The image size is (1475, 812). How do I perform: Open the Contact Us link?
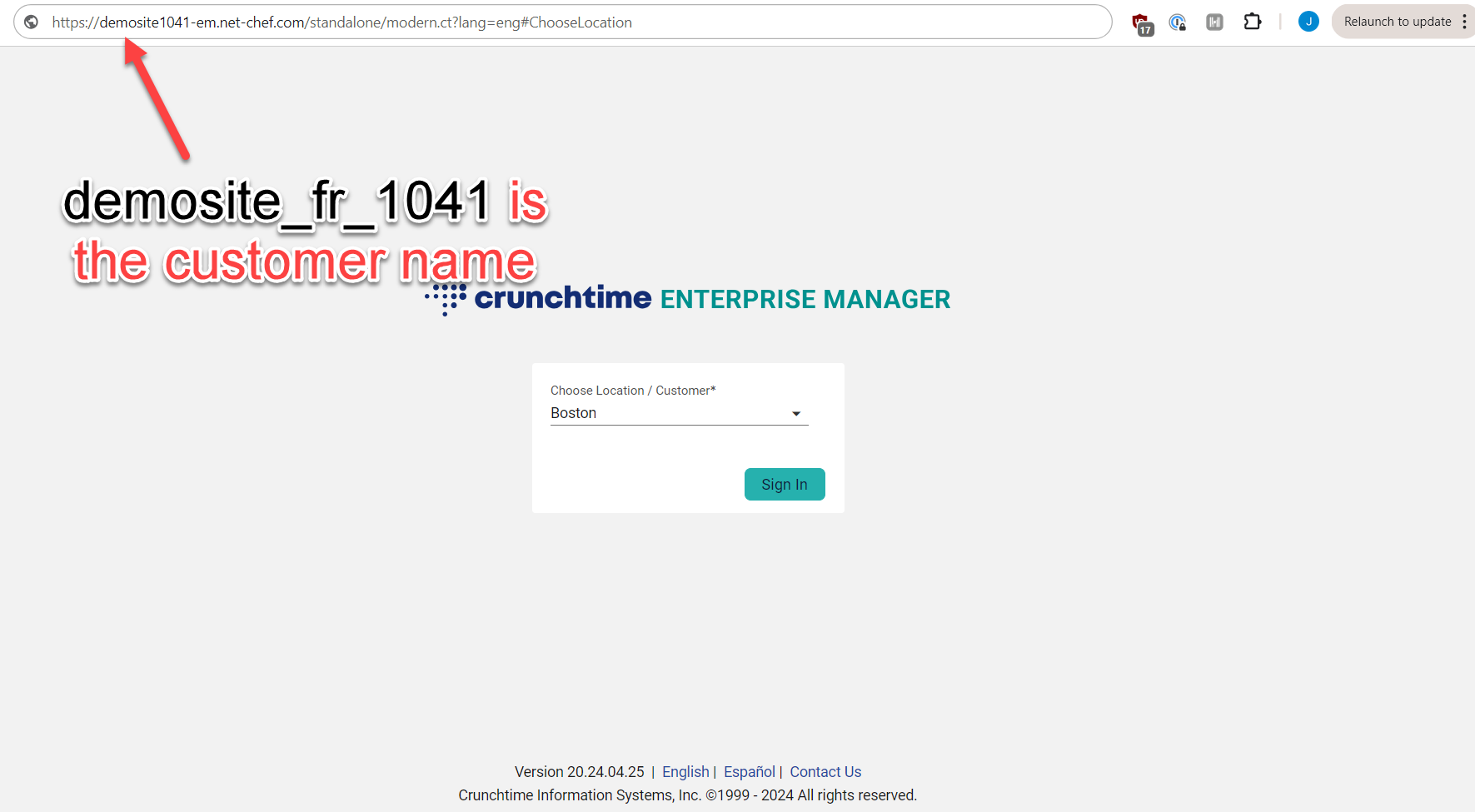click(825, 772)
